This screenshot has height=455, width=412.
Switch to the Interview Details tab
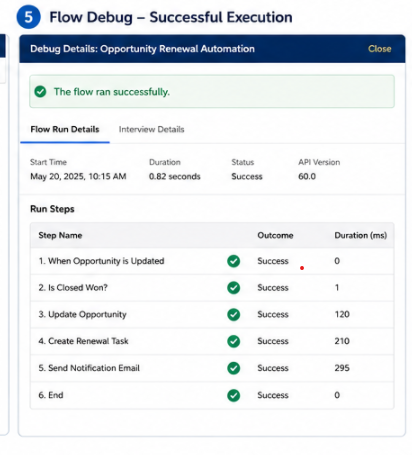pyautogui.click(x=151, y=129)
